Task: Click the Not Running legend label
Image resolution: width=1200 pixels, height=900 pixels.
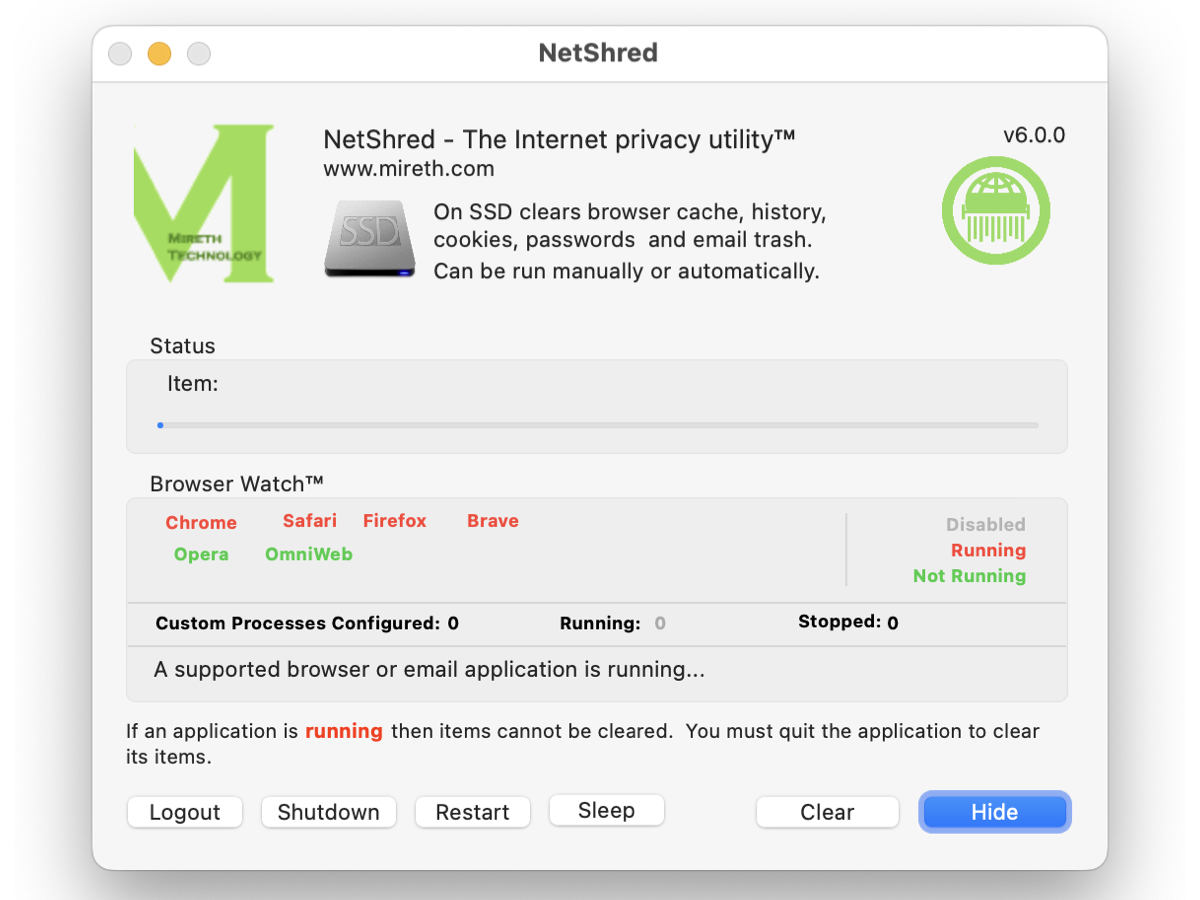Action: coord(969,576)
